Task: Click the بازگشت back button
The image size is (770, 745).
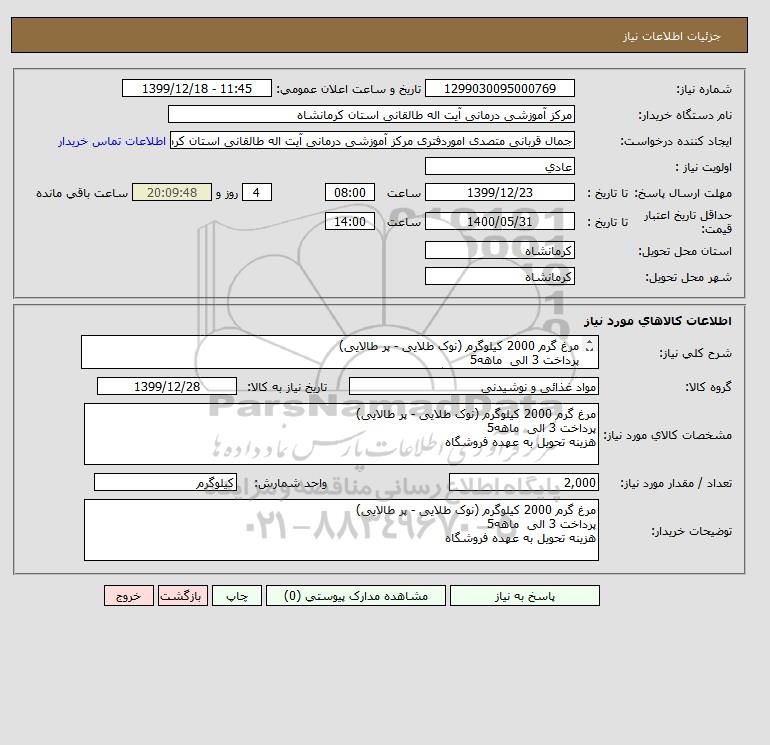Action: point(183,596)
